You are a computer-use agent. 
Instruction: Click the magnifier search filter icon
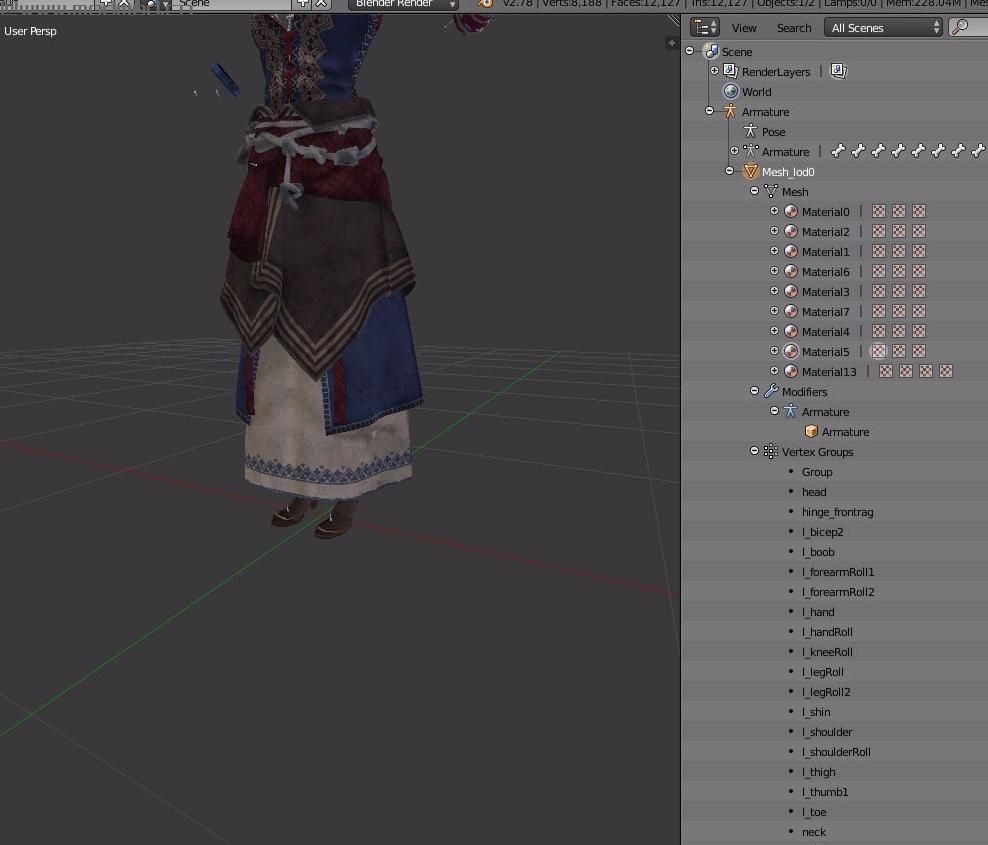click(960, 27)
